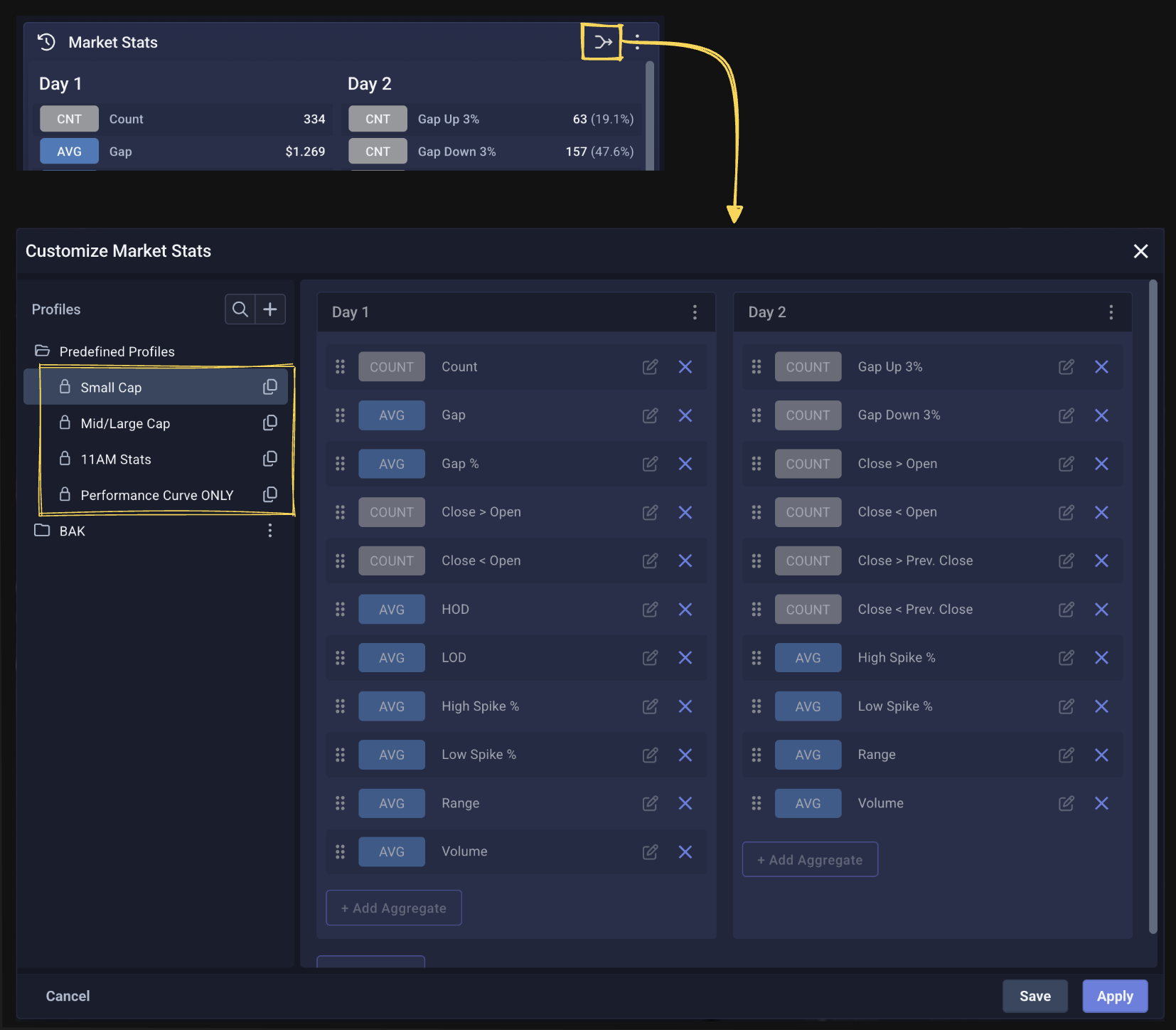Add a new profile with plus icon
1176x1030 pixels.
coord(270,309)
